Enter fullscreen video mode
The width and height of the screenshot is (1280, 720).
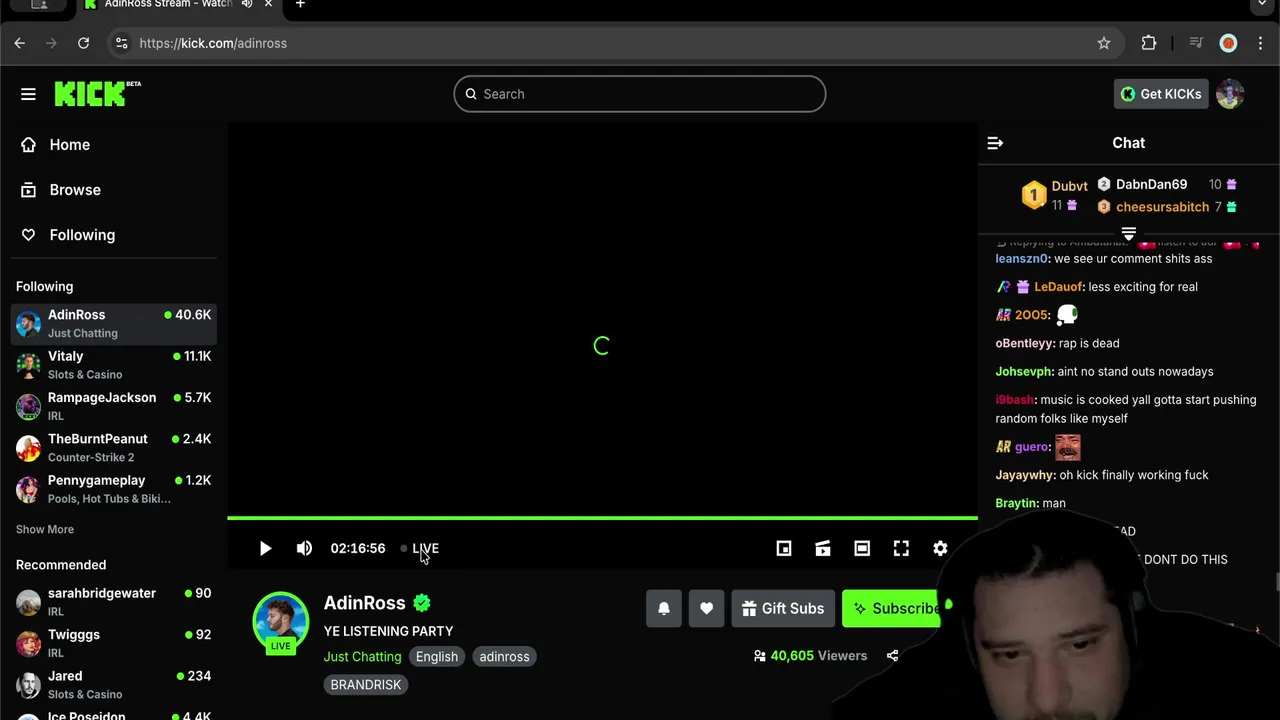pos(901,548)
